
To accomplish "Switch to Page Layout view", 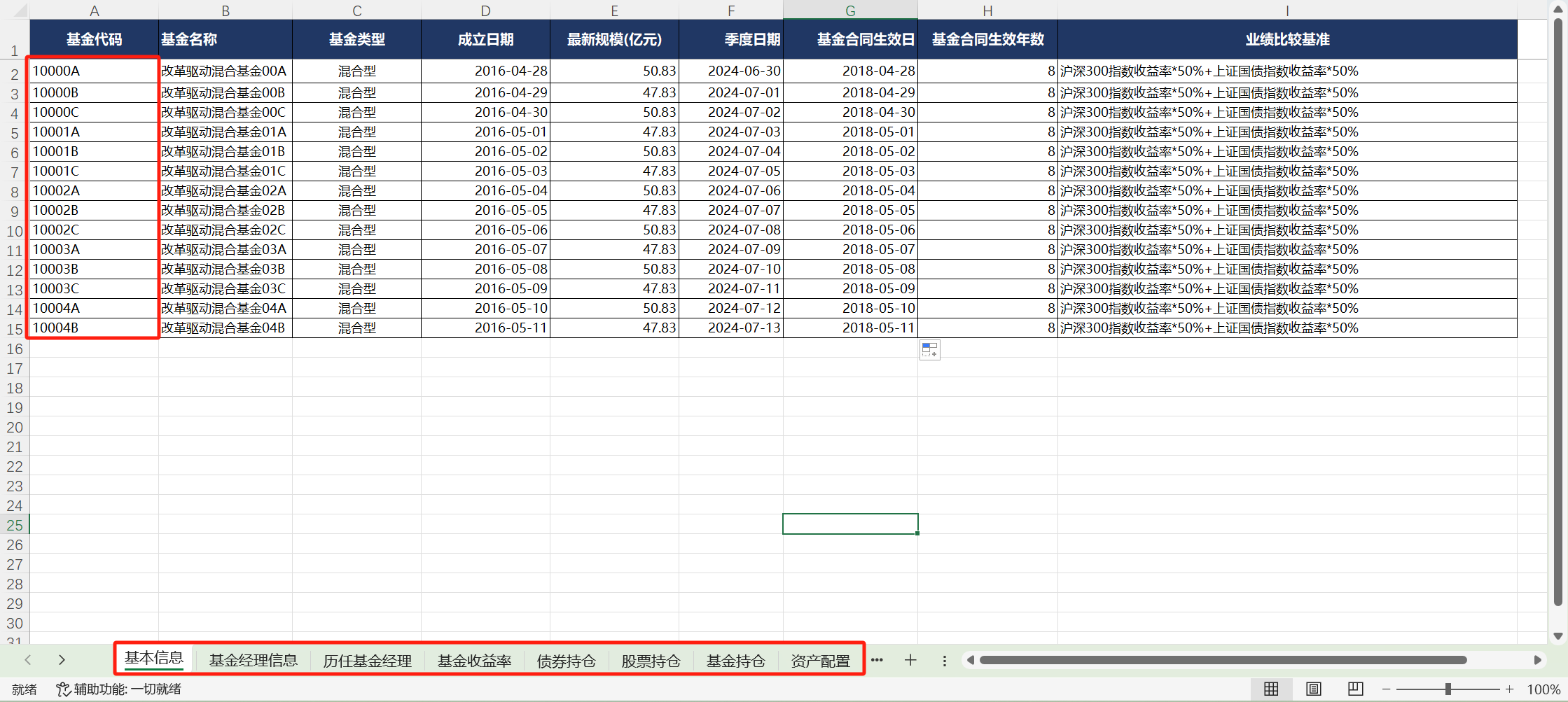I will (1314, 689).
